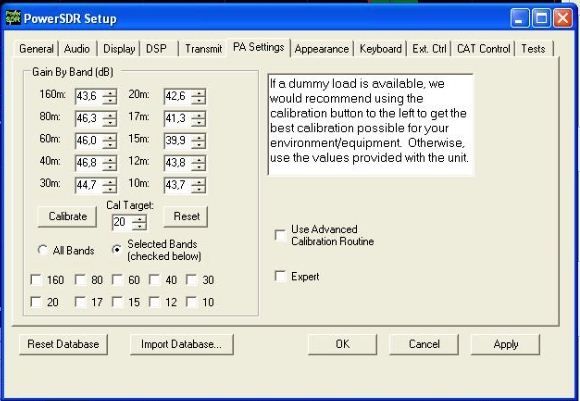This screenshot has width=580, height=401.
Task: Click the Cancel button
Action: pyautogui.click(x=424, y=344)
